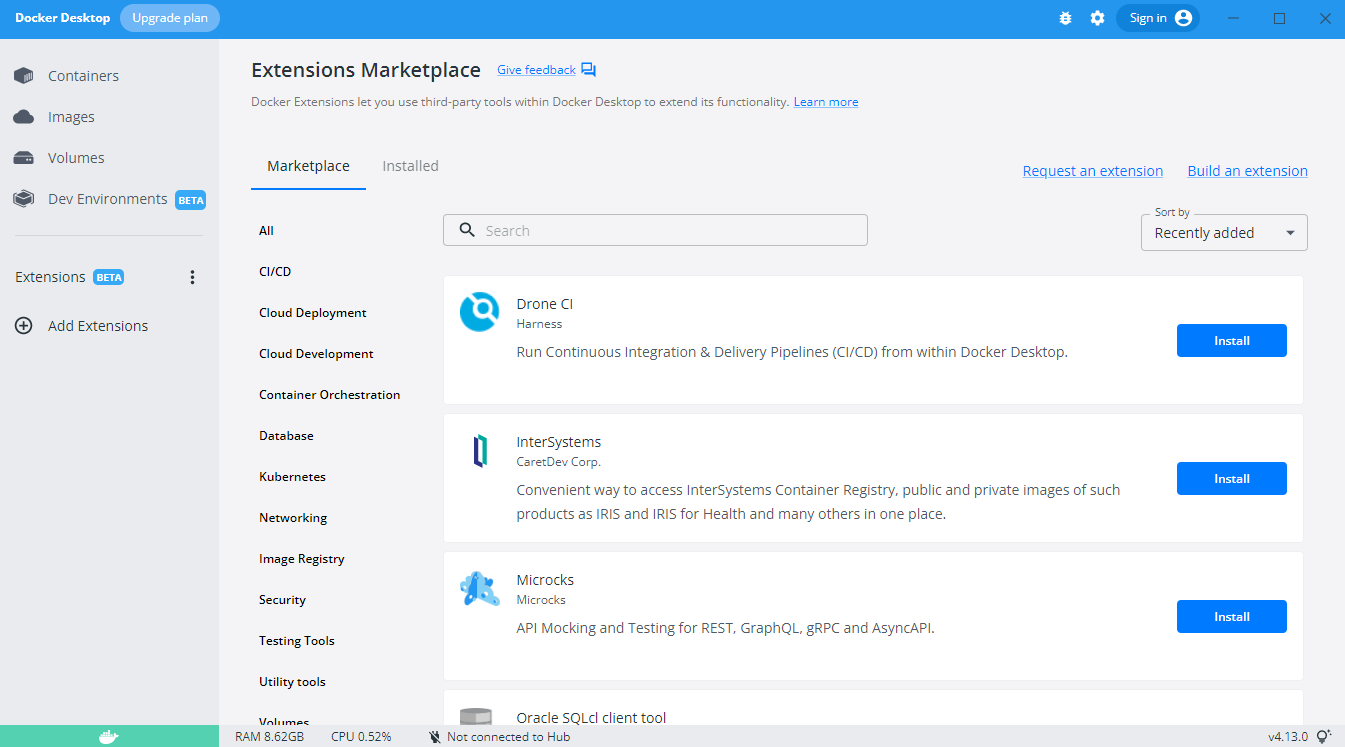The image size is (1345, 747).
Task: Click the Request an extension link
Action: 1092,171
